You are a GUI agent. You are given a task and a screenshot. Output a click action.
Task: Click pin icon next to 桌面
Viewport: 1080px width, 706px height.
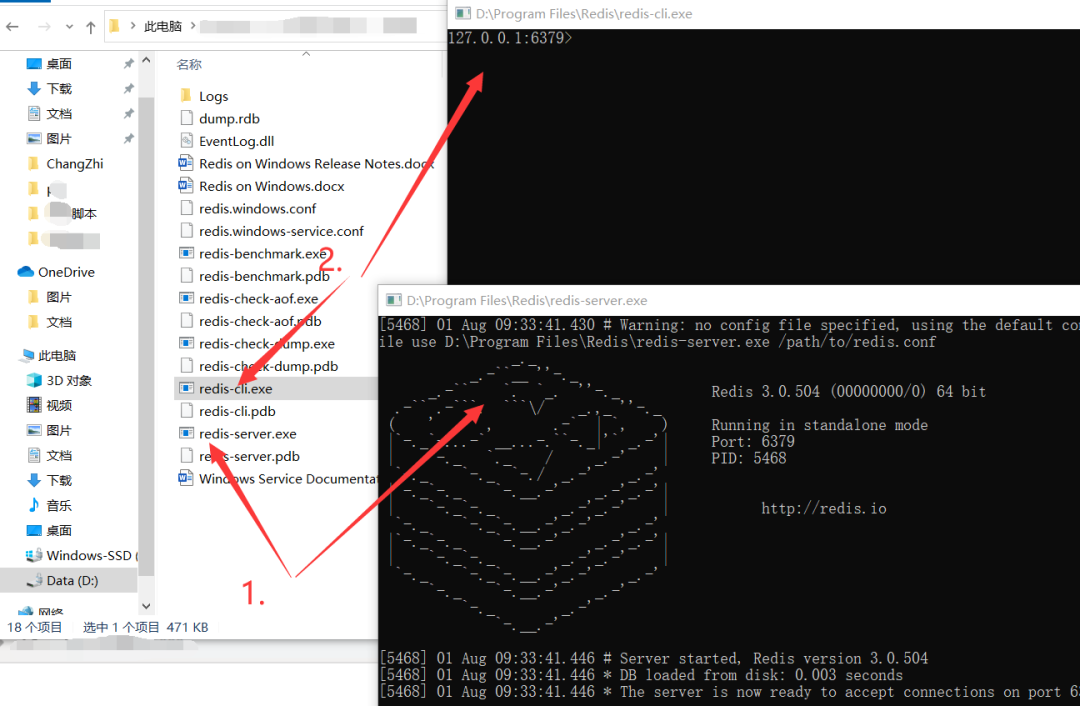coord(128,63)
